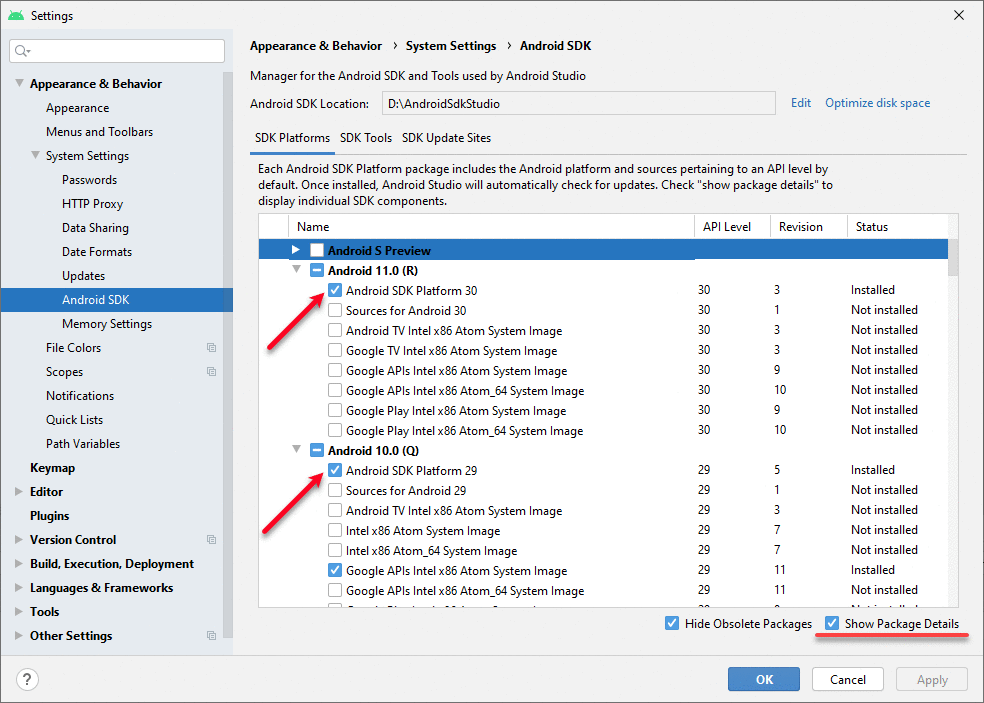Image resolution: width=984 pixels, height=703 pixels.
Task: Uncheck Android SDK Platform 29
Action: (335, 470)
